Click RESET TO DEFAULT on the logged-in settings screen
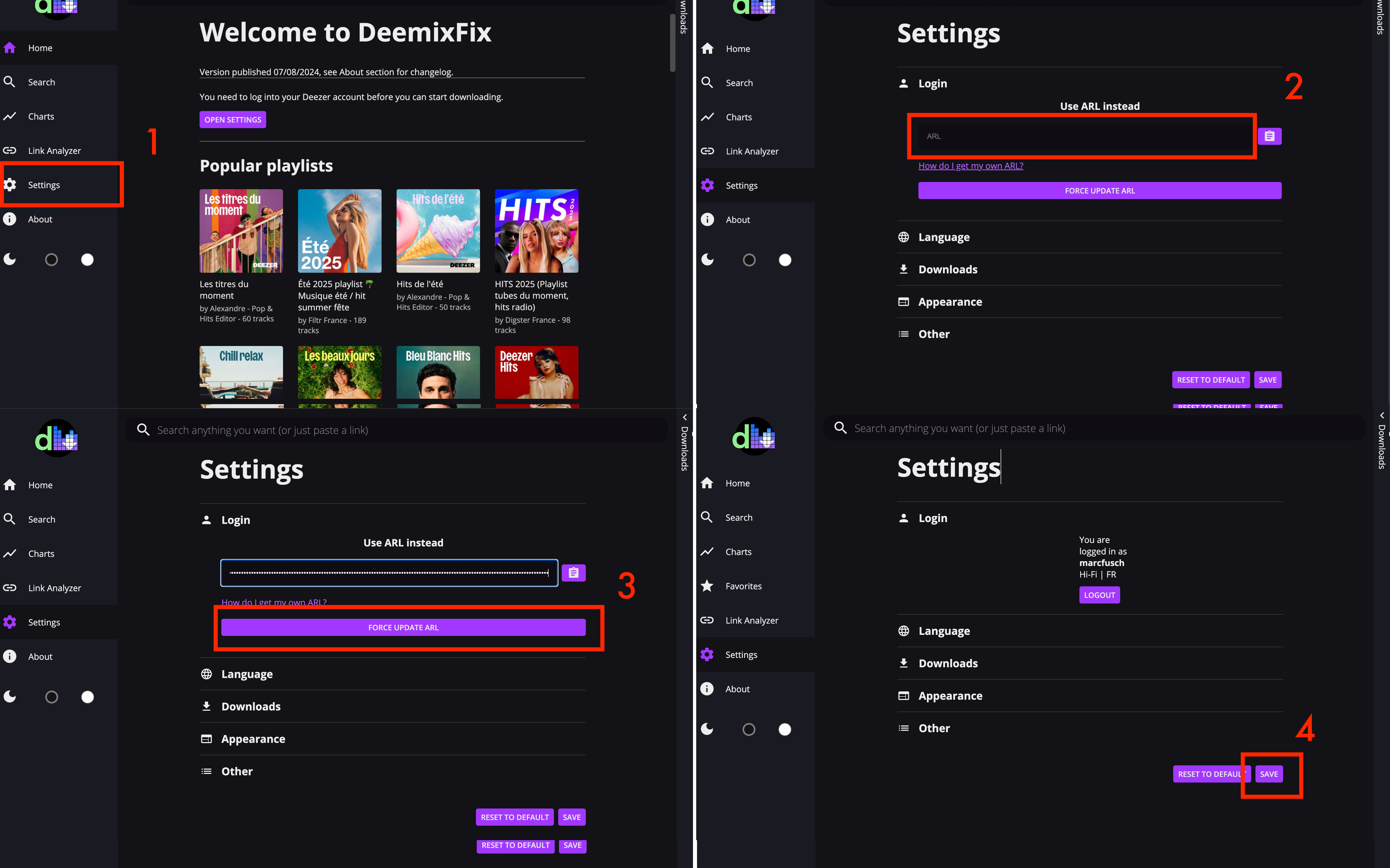The width and height of the screenshot is (1390, 868). click(1211, 774)
